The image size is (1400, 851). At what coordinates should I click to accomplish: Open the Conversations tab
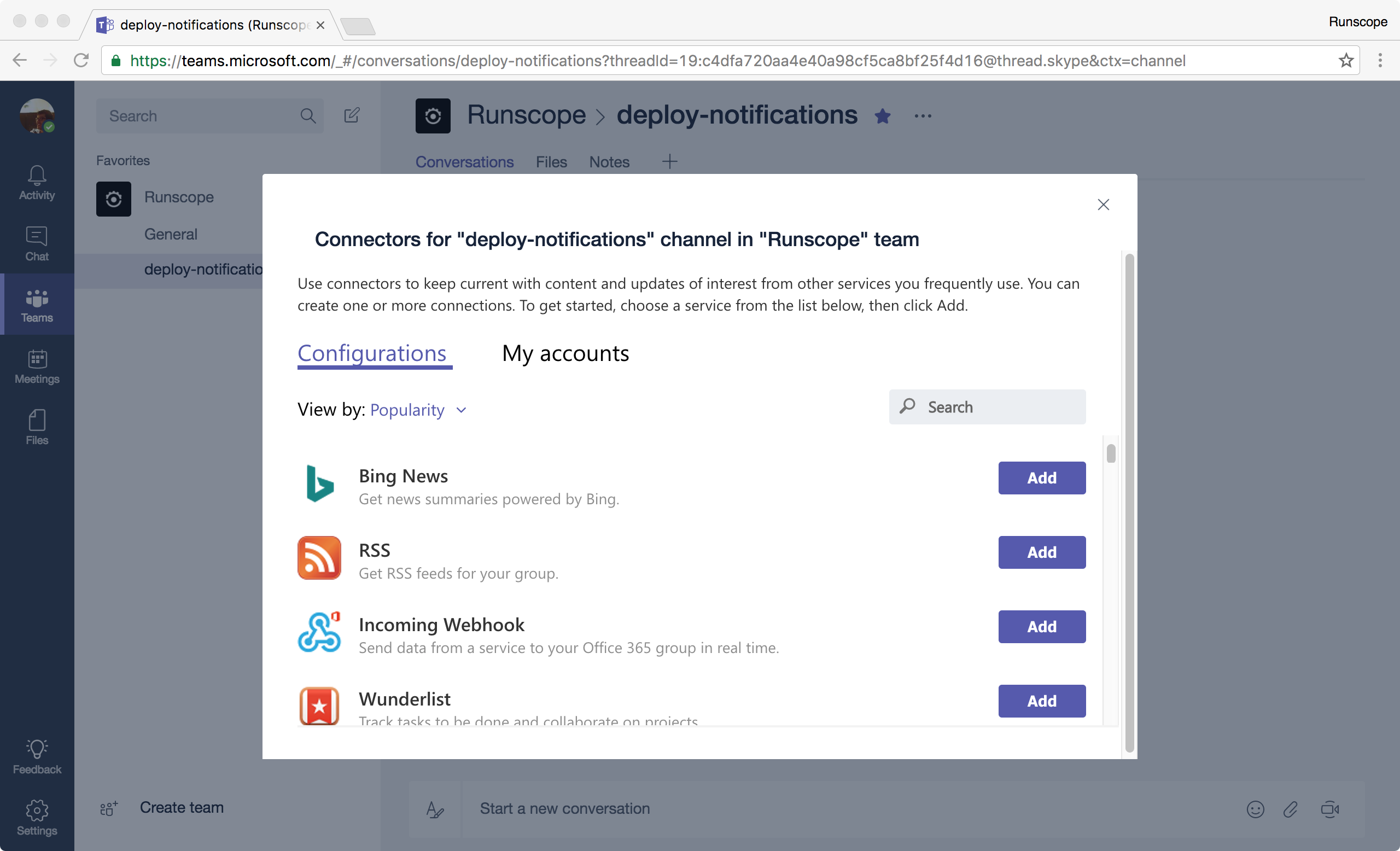[464, 162]
